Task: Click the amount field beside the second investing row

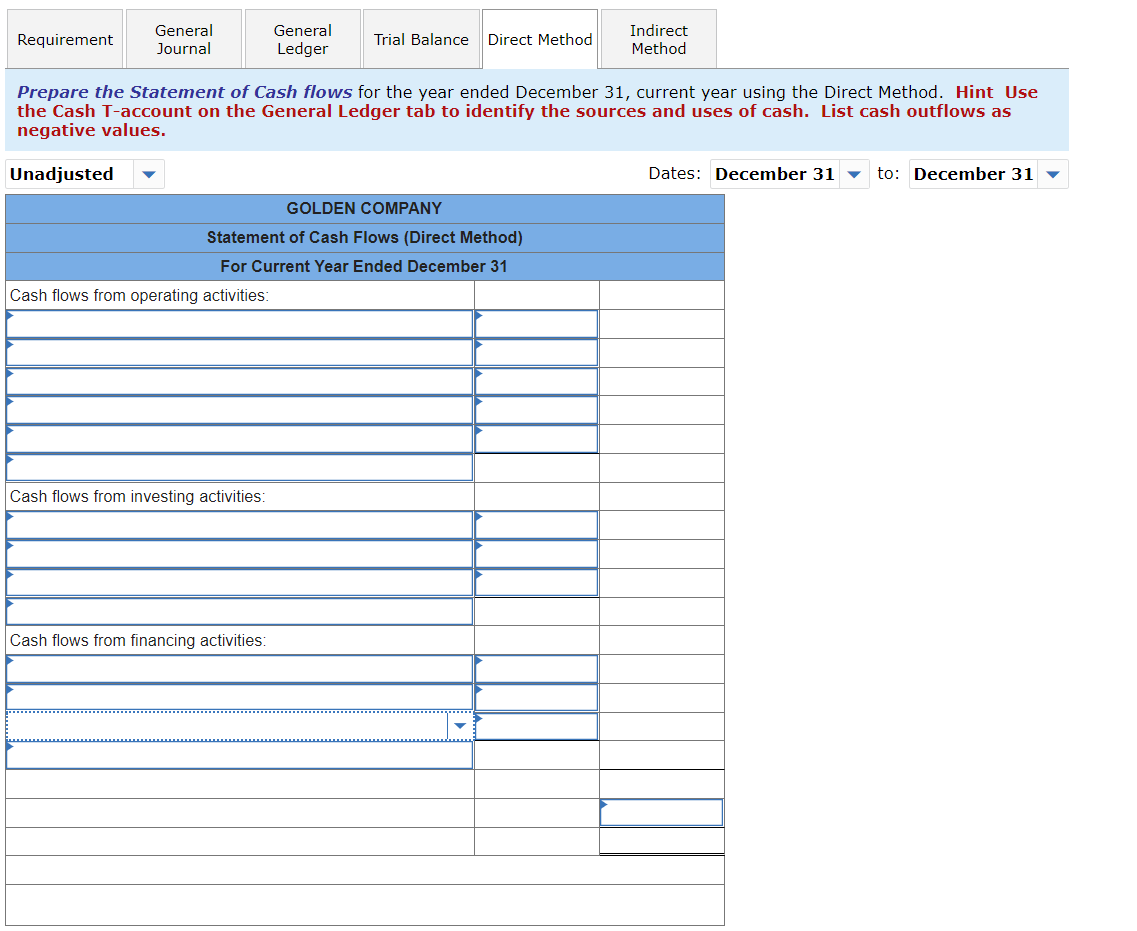Action: pyautogui.click(x=536, y=553)
